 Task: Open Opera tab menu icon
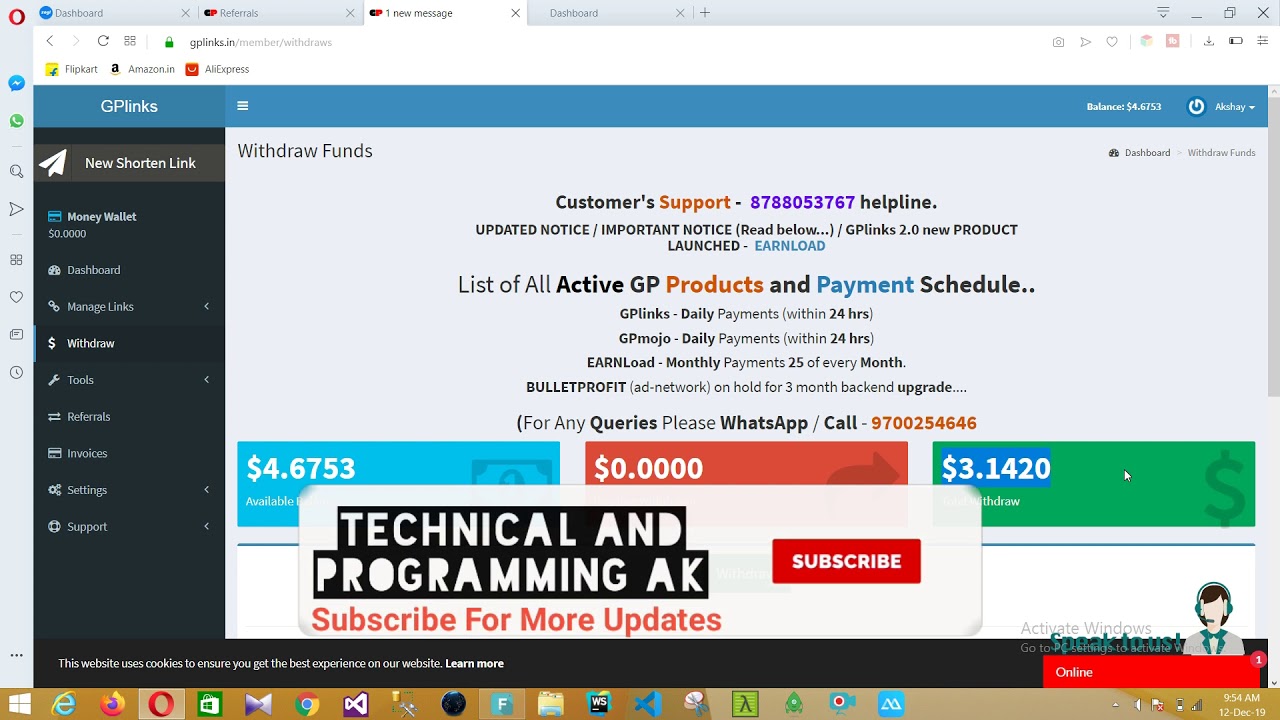pyautogui.click(x=1163, y=13)
